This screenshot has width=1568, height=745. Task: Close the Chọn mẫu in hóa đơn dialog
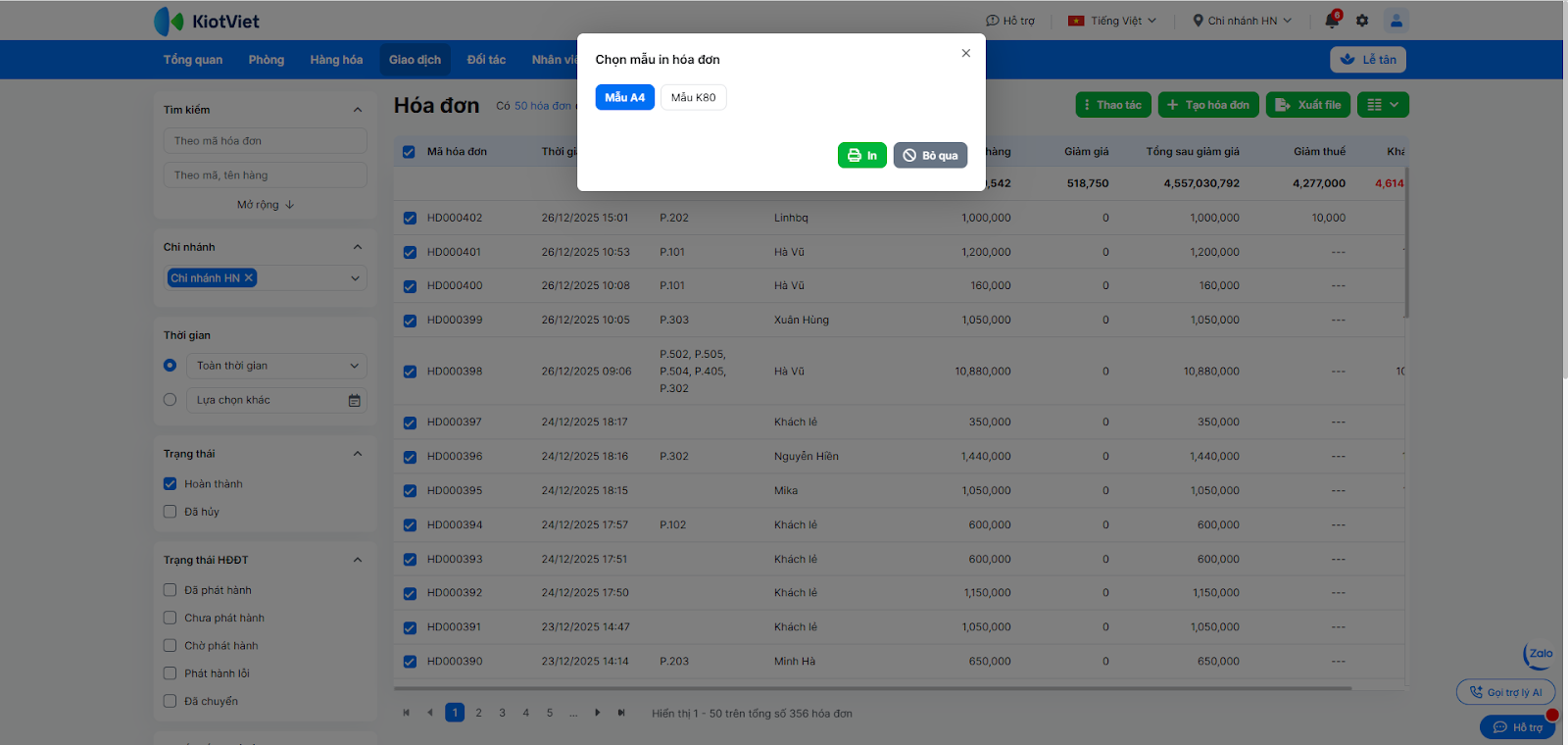coord(965,54)
